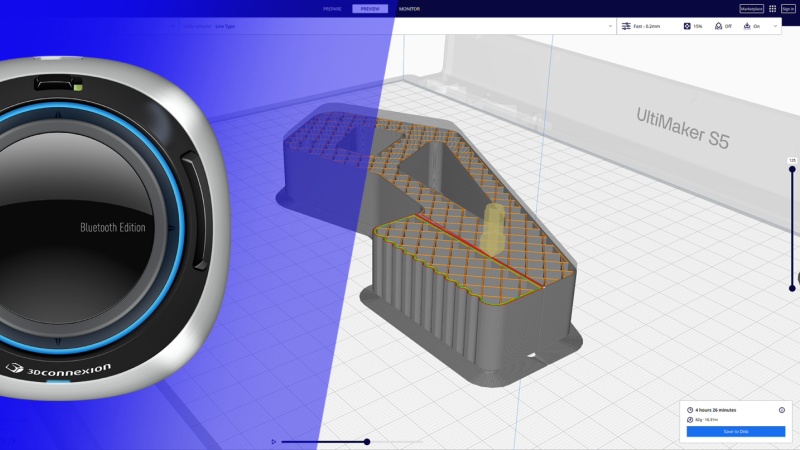The image size is (800, 450).
Task: Show print time details info icon
Action: (x=782, y=410)
